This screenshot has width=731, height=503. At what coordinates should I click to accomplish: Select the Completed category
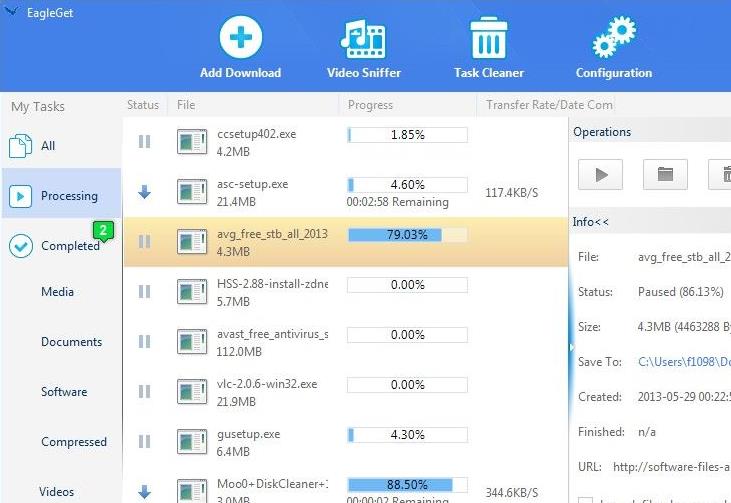click(x=62, y=246)
